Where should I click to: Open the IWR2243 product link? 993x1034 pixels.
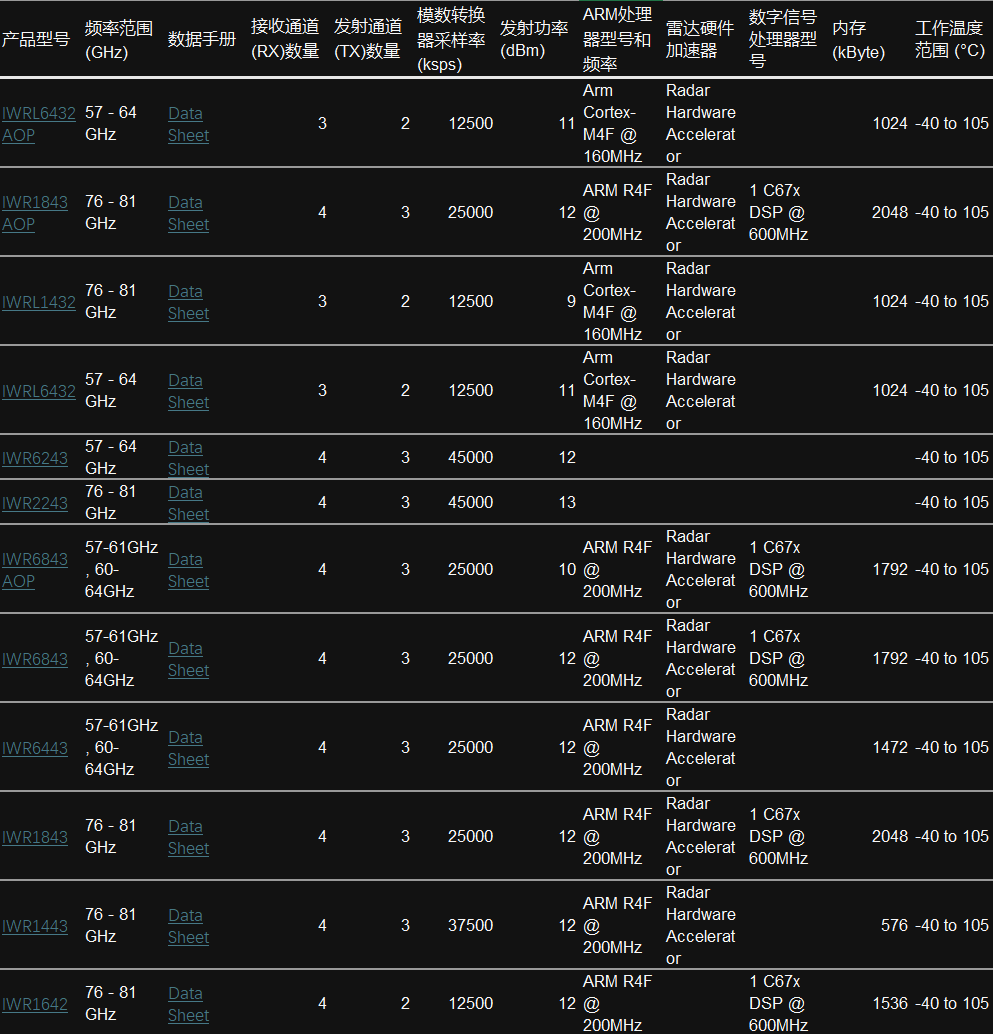(x=34, y=503)
